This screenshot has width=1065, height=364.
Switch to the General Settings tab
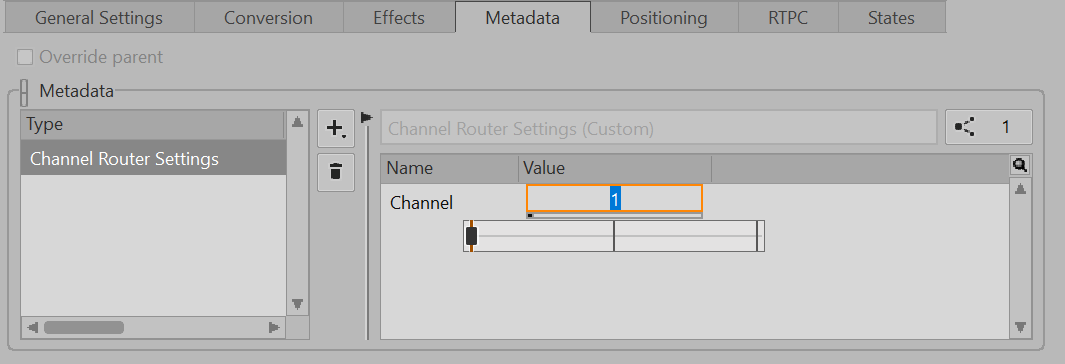[99, 18]
